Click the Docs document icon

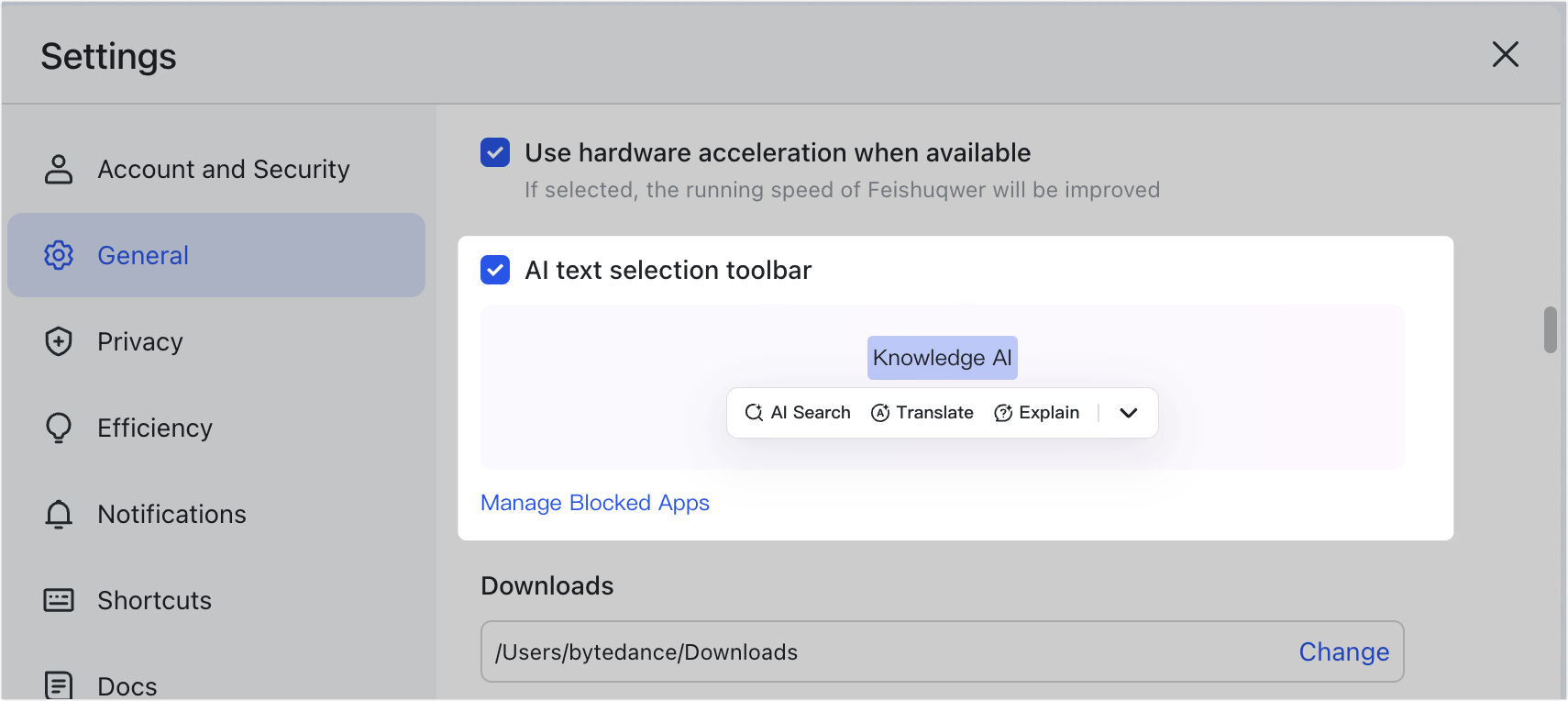click(59, 685)
